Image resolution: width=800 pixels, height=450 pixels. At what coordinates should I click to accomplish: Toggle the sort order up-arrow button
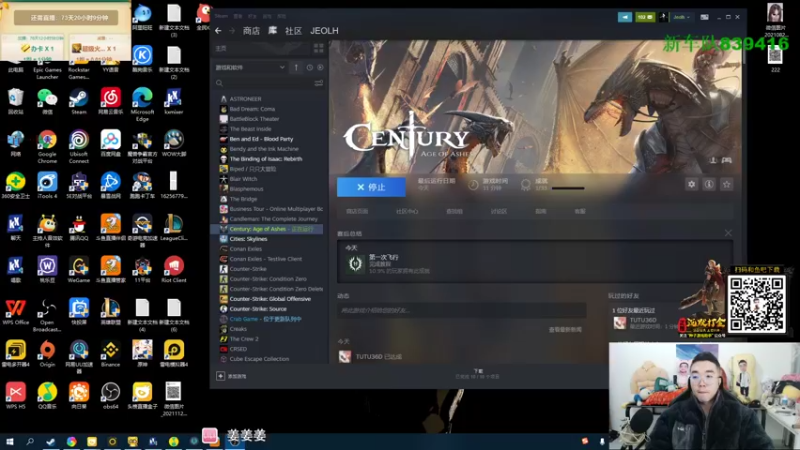[x=296, y=67]
